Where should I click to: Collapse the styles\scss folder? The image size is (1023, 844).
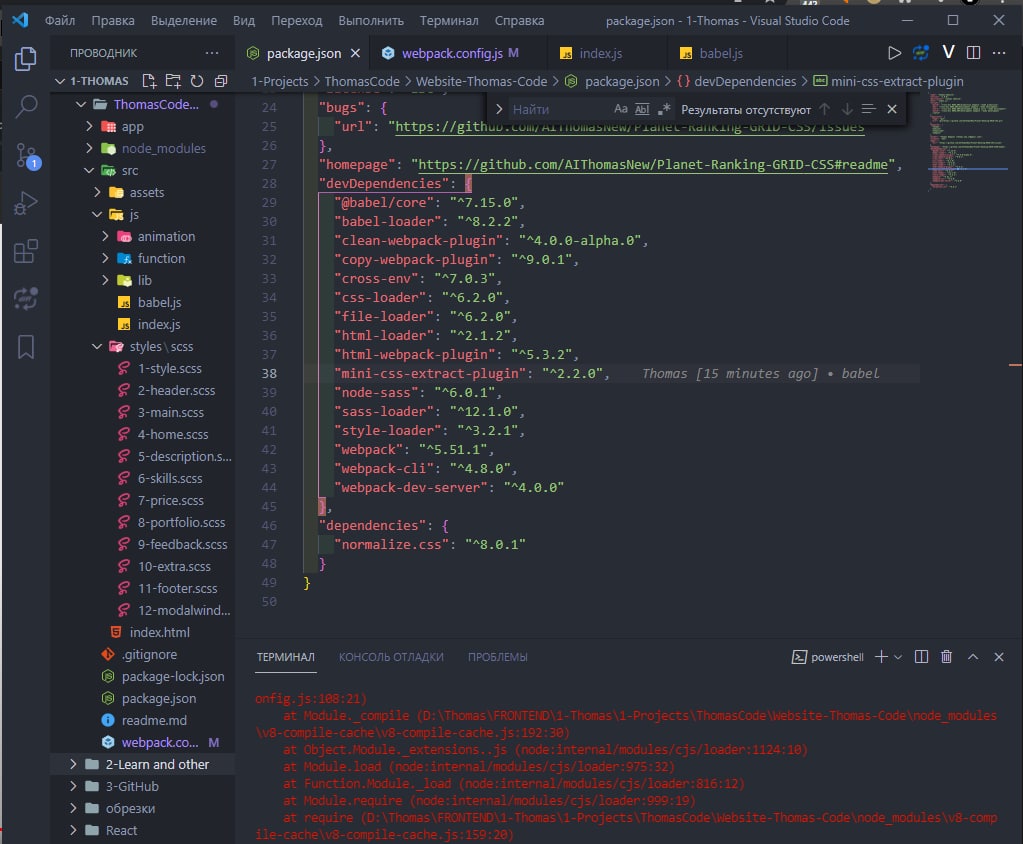coord(97,346)
